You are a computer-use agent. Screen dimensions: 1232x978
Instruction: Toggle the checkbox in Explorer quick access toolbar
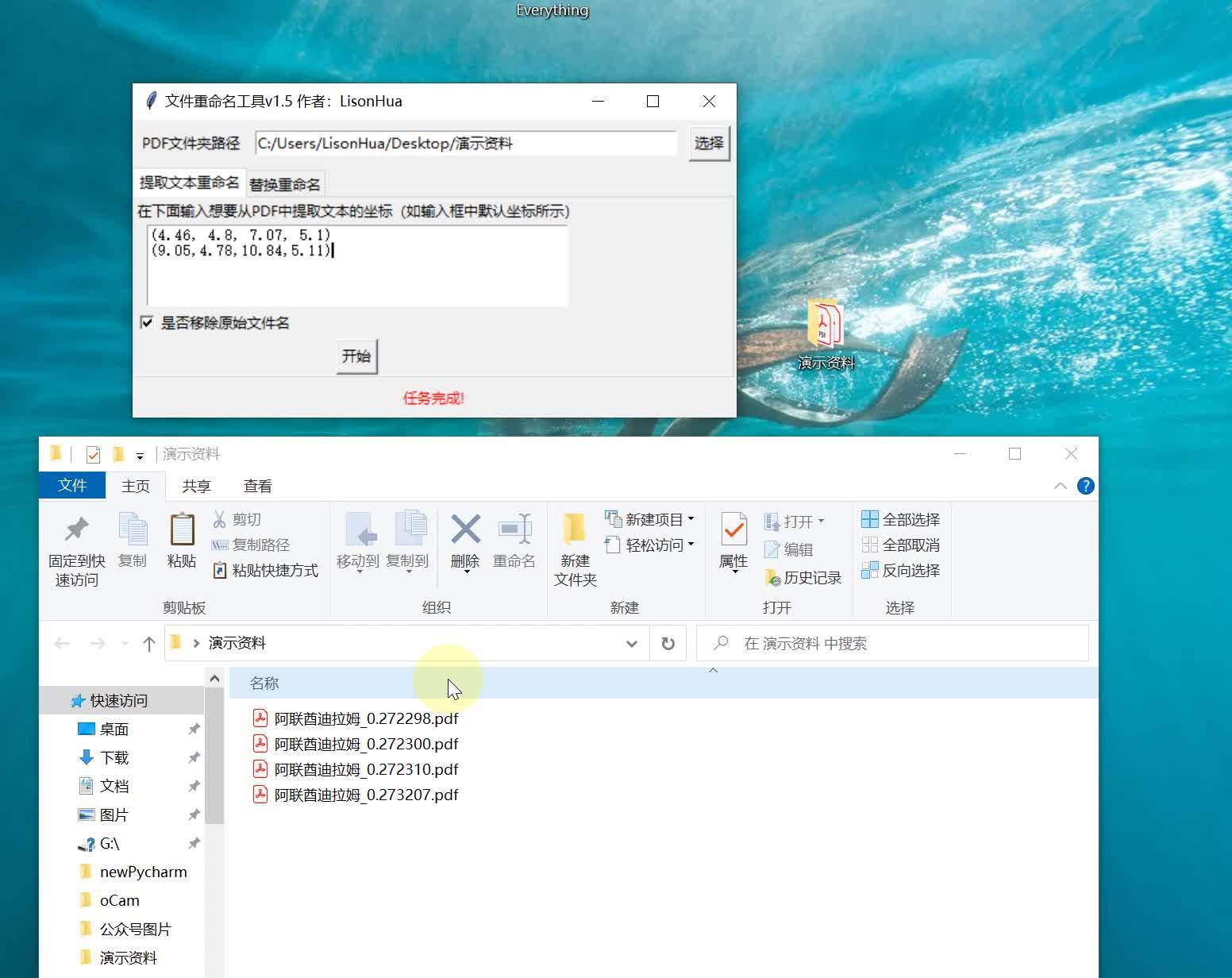(x=93, y=453)
